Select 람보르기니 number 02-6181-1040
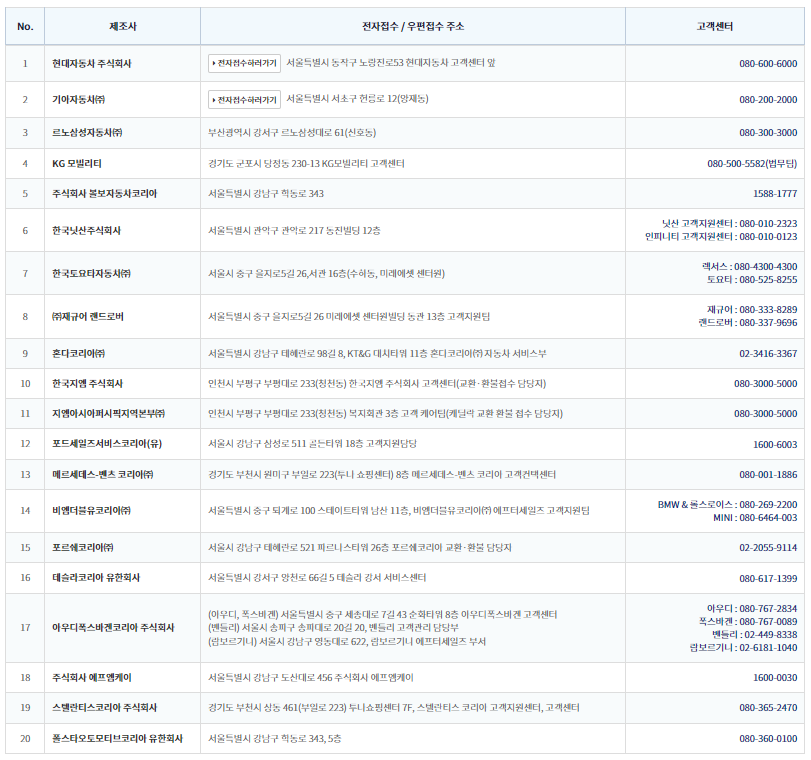Viewport: 811px width, 760px height. (x=768, y=647)
